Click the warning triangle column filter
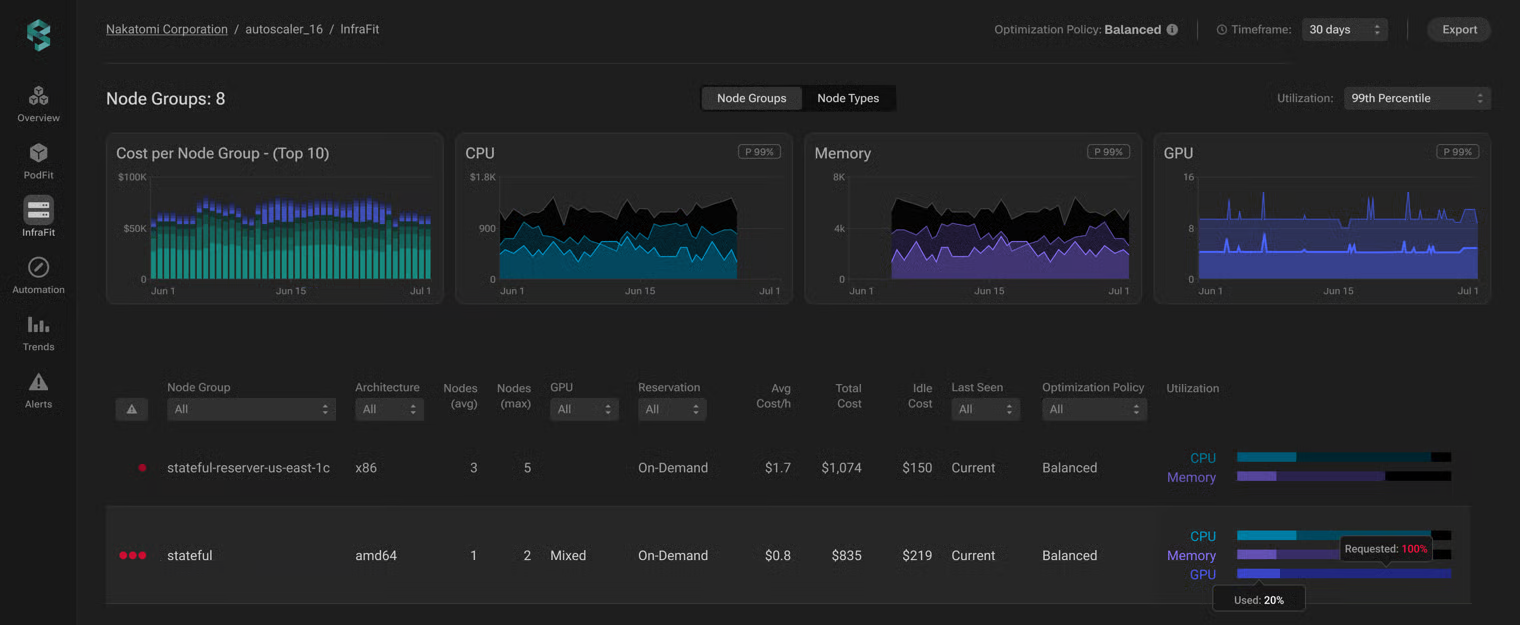The width and height of the screenshot is (1520, 625). coord(132,409)
